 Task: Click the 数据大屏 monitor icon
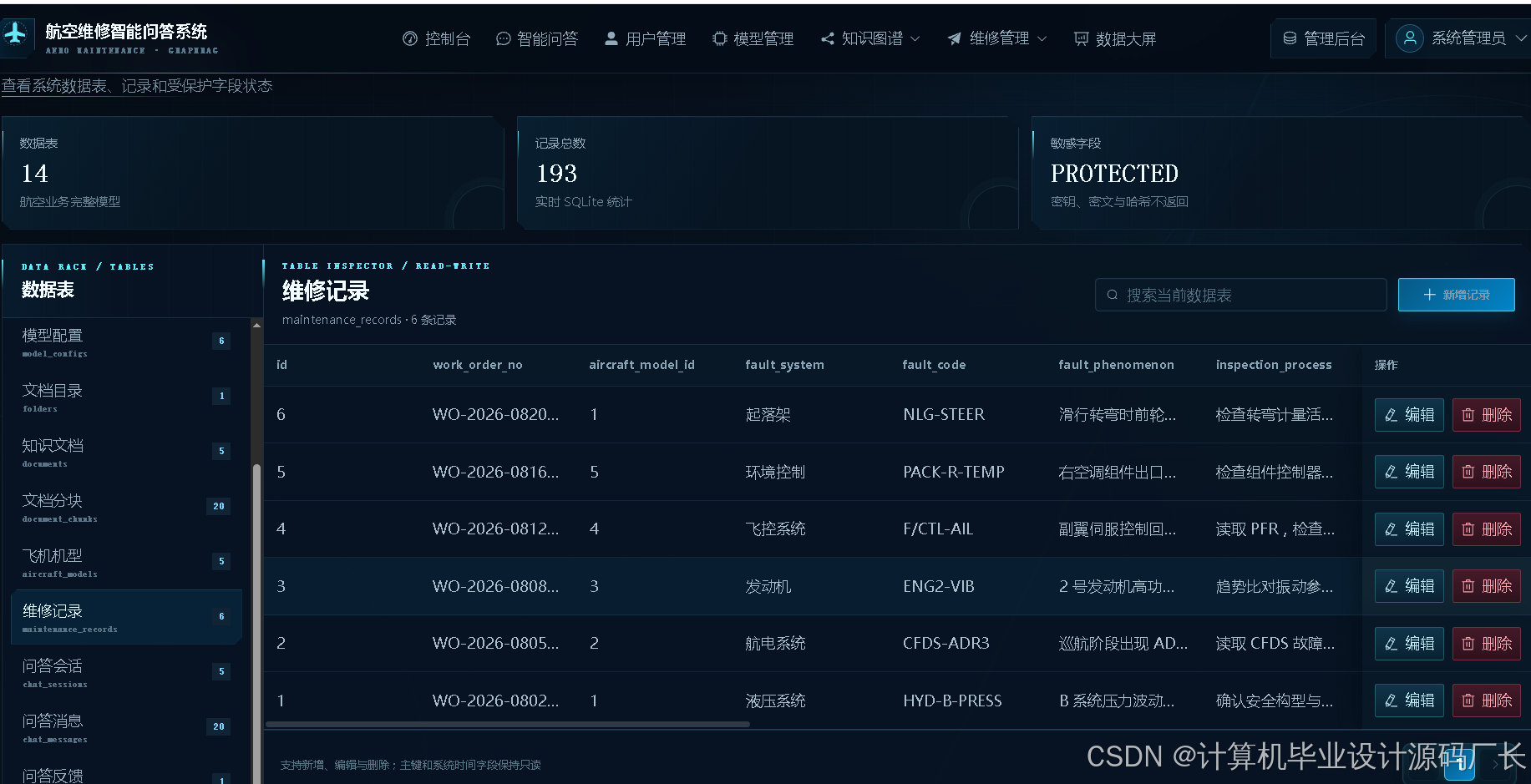pyautogui.click(x=1082, y=38)
